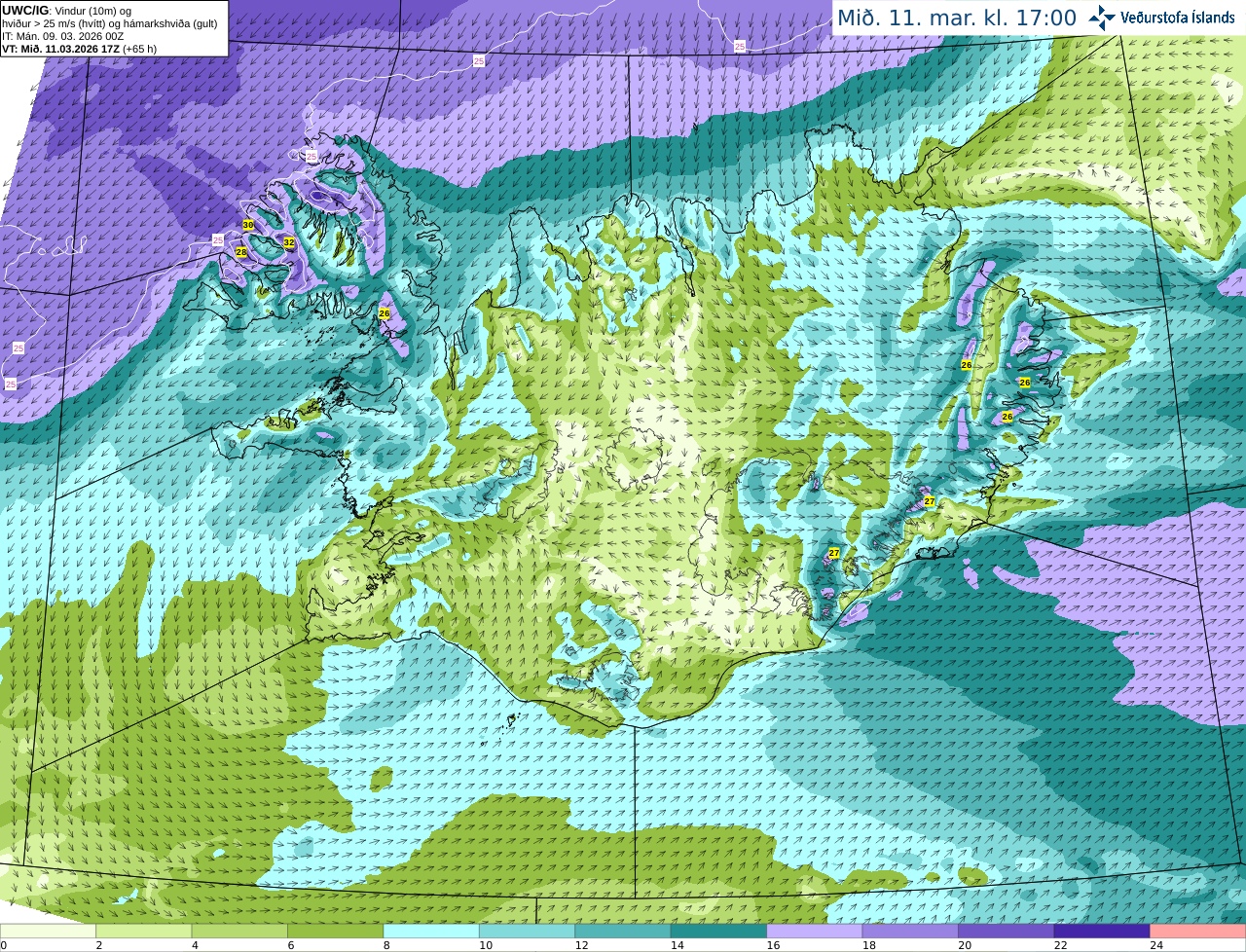Pick the pink above-24 m/s swatch
The height and width of the screenshot is (952, 1246).
[1198, 932]
